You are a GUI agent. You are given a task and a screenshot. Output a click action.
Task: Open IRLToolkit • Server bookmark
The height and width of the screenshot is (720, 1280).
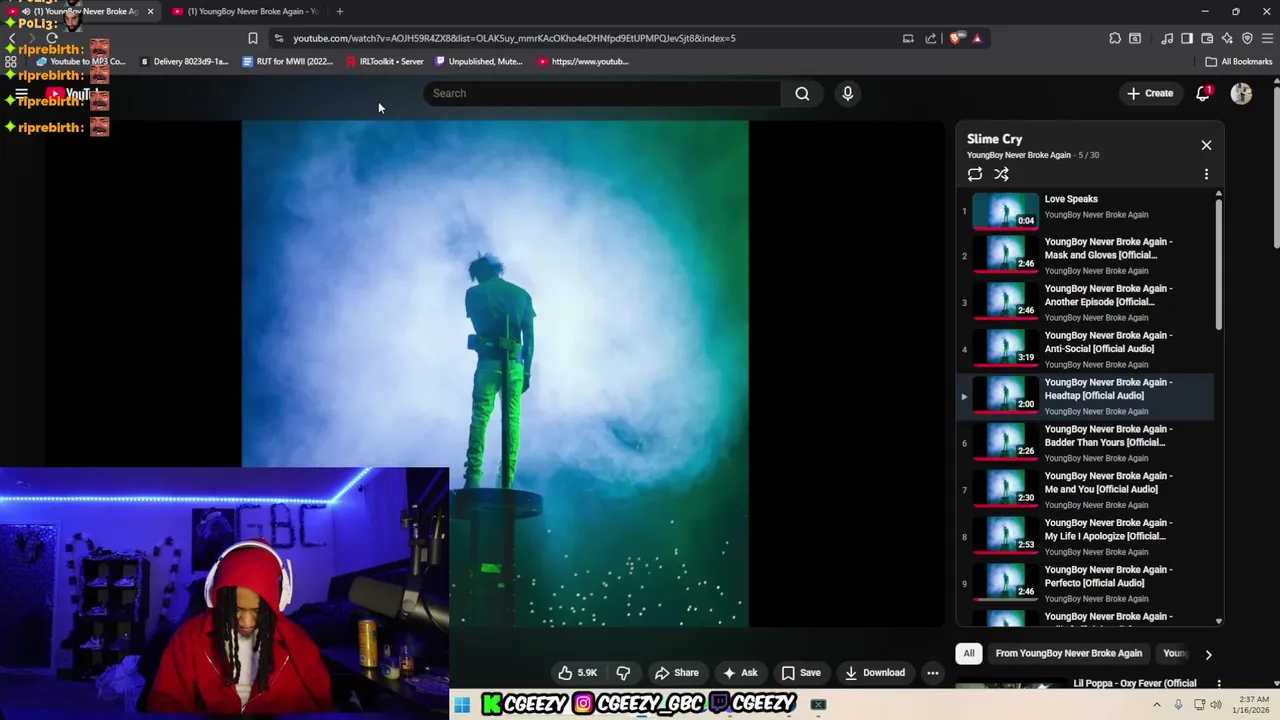383,61
